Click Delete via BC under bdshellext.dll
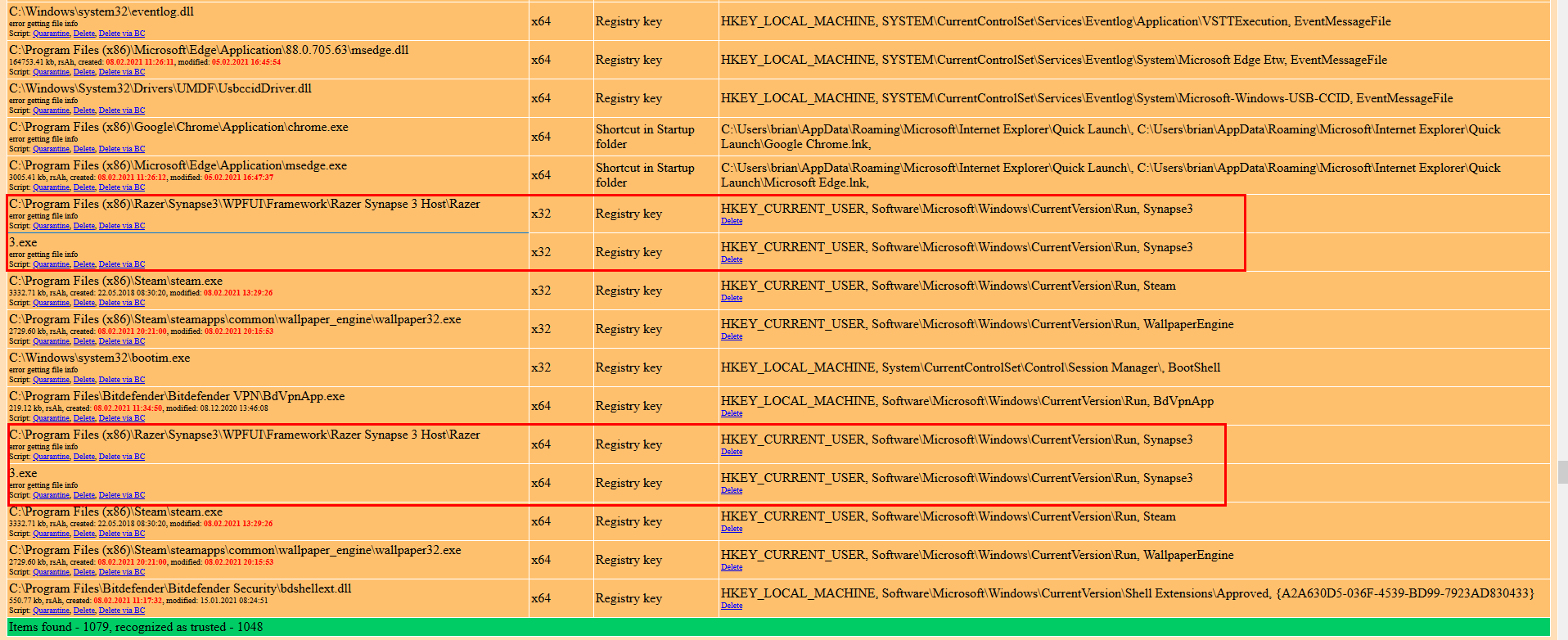Image resolution: width=1568 pixels, height=640 pixels. (x=122, y=611)
